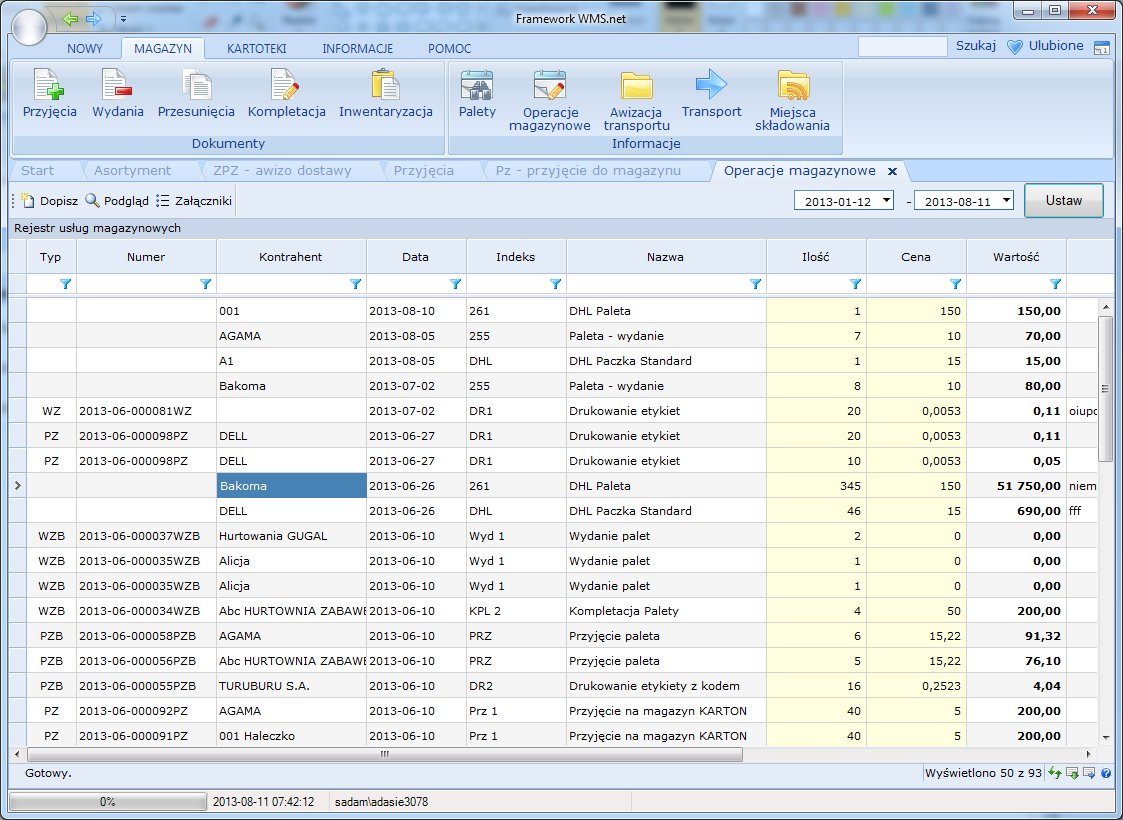This screenshot has width=1123, height=820.
Task: Expand the end date 2013-08-11 dropdown
Action: [1006, 200]
